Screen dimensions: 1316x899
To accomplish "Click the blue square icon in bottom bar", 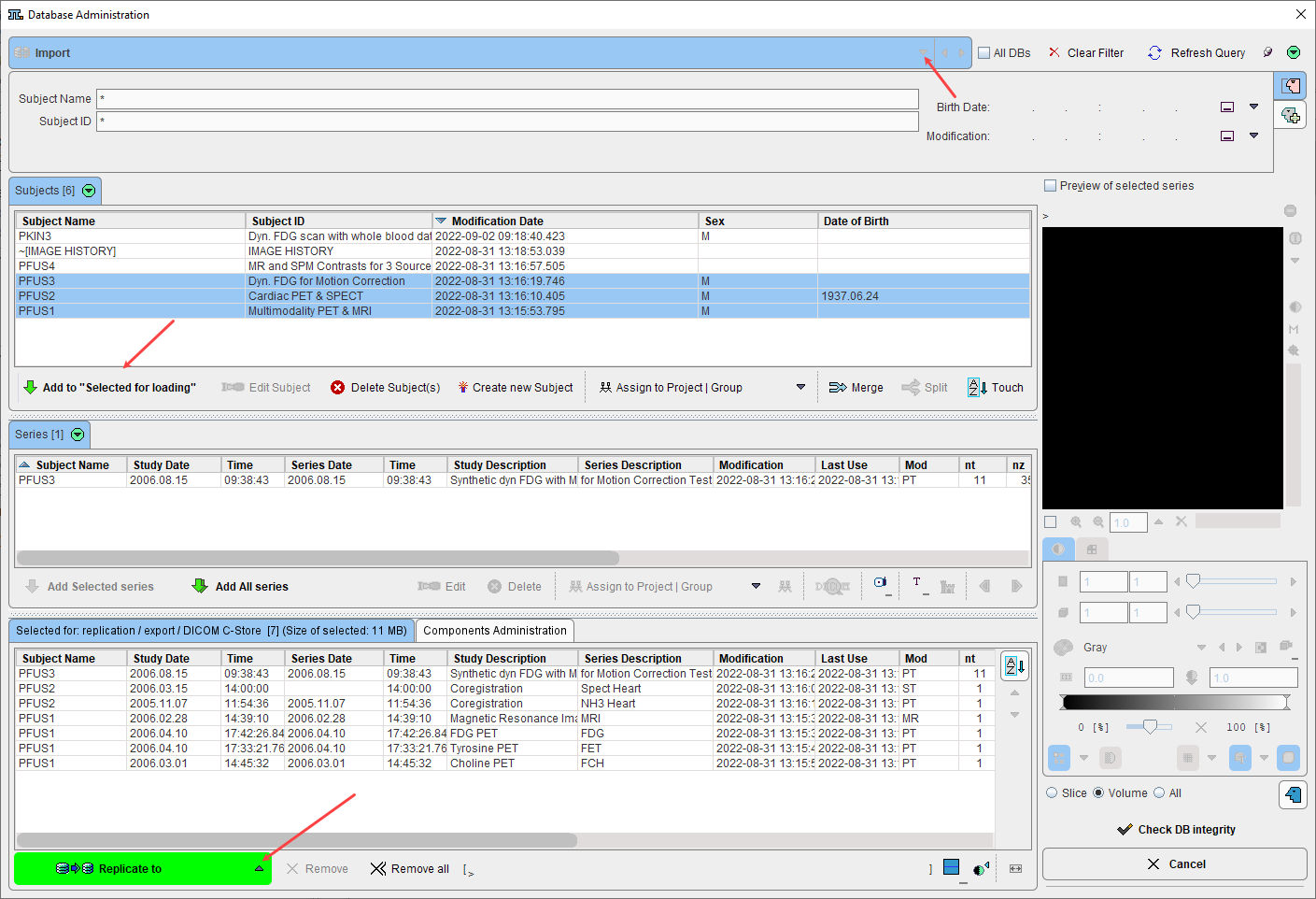I will tap(951, 867).
